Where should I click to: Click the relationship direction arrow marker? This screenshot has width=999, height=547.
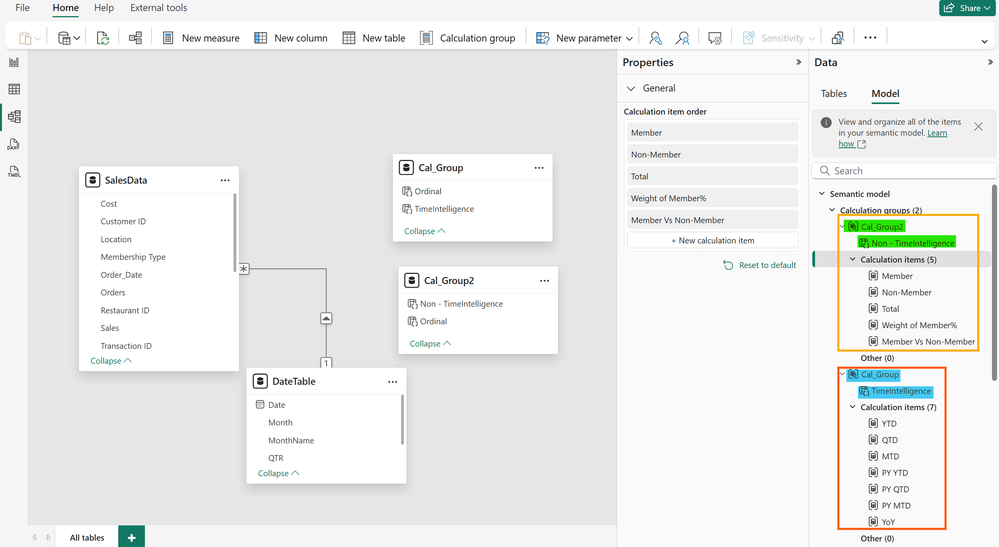tap(326, 318)
